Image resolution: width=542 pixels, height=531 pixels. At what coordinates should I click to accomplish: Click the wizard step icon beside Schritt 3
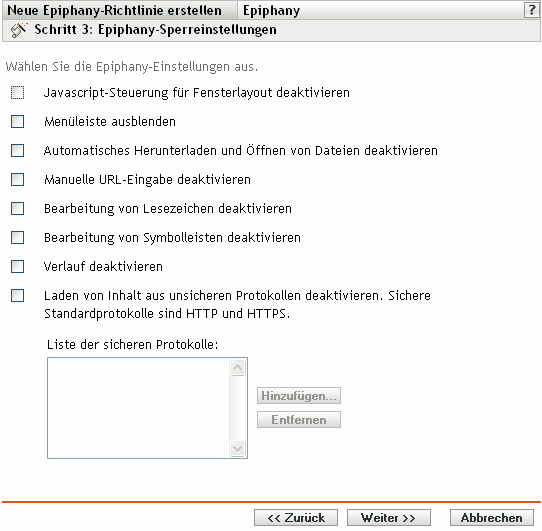tap(18, 30)
